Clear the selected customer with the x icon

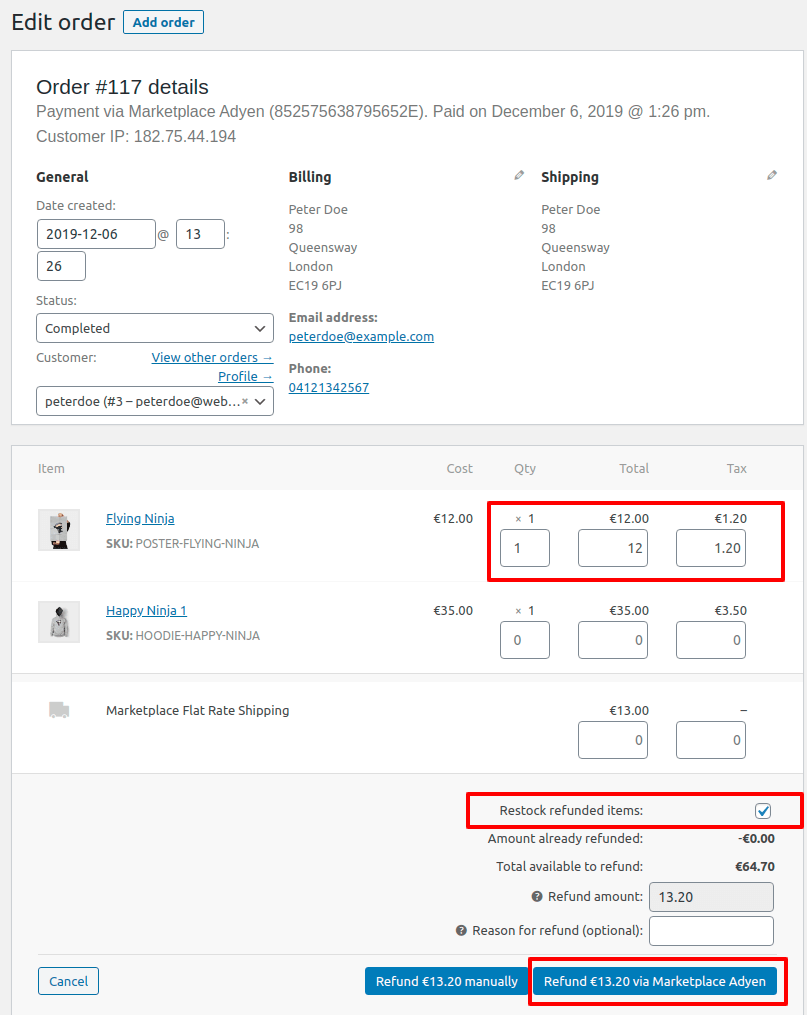click(245, 401)
